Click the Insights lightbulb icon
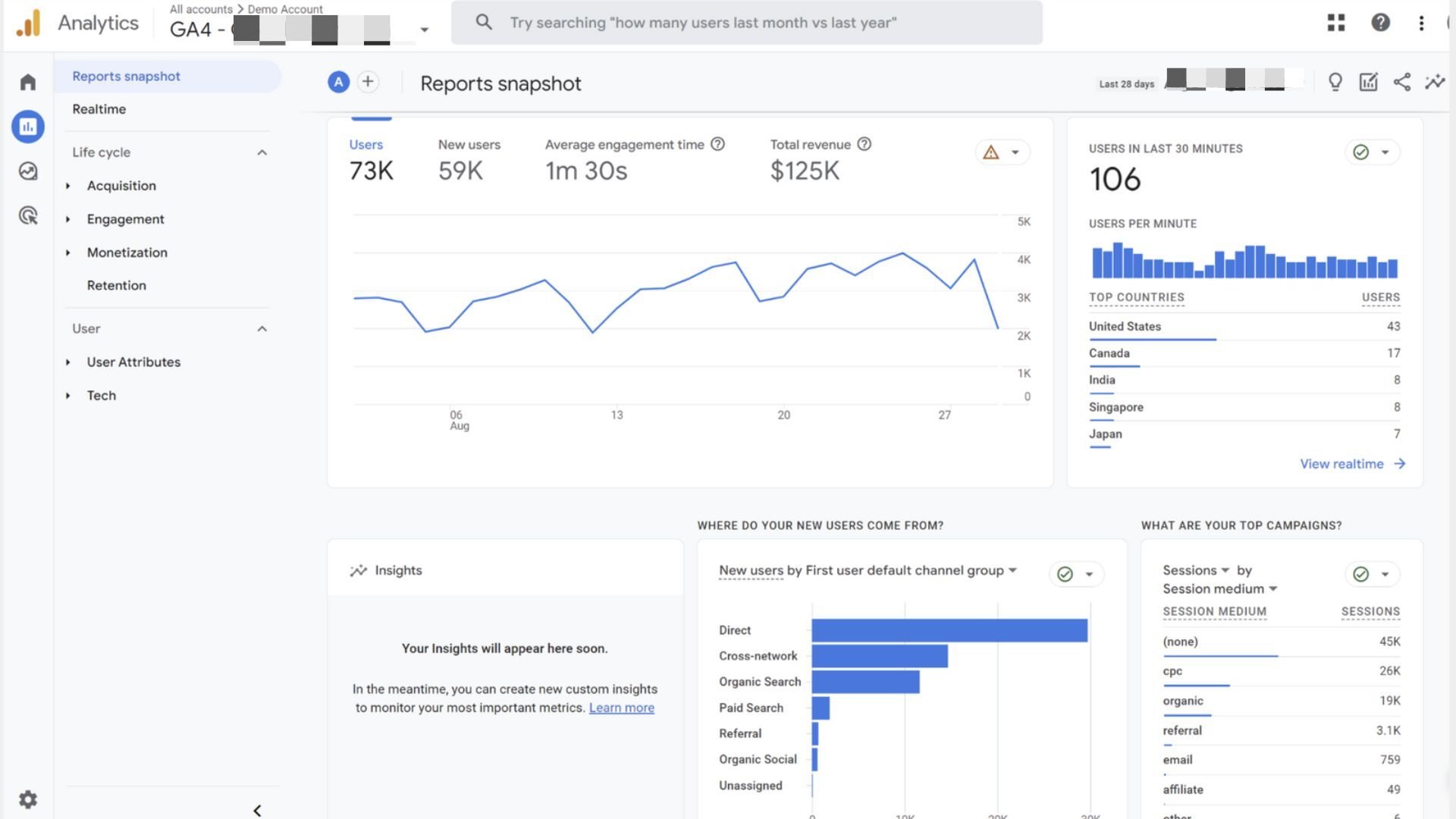 [x=1335, y=83]
